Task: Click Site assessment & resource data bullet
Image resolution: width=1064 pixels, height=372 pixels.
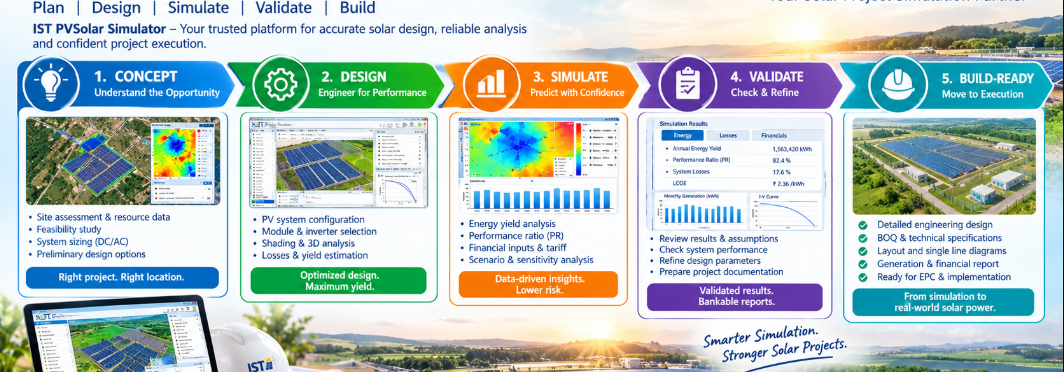Action: coord(102,217)
